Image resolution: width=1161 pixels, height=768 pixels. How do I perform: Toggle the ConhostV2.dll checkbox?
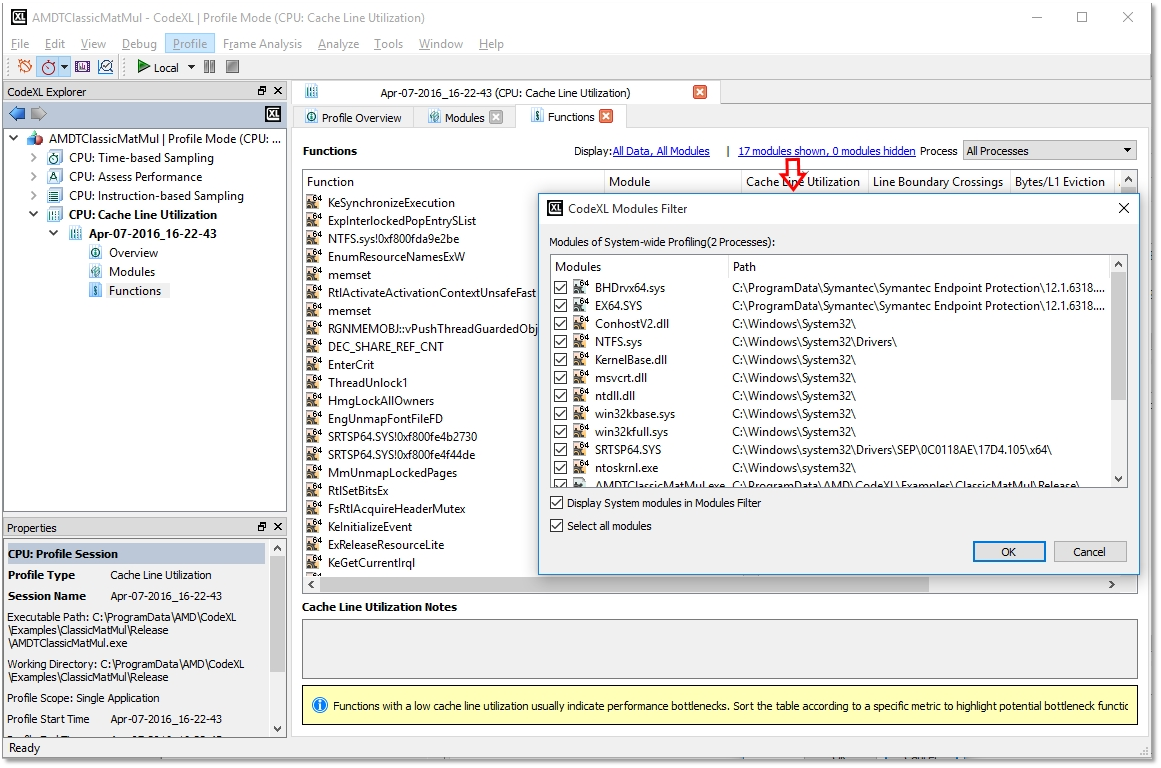561,324
